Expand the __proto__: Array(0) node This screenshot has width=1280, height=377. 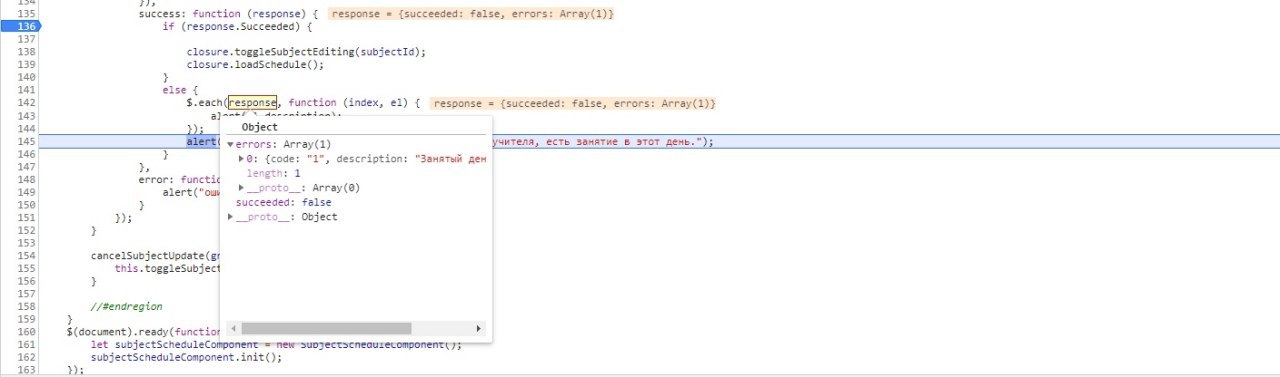pos(241,187)
